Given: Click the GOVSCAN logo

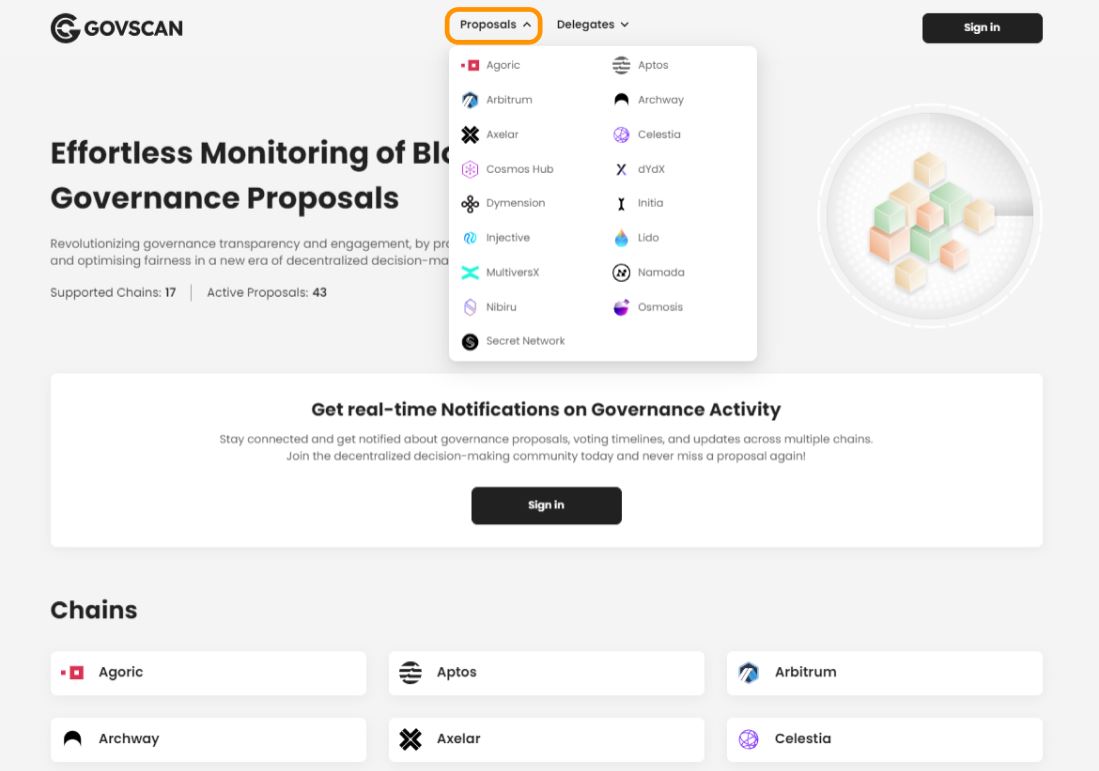Looking at the screenshot, I should (116, 28).
